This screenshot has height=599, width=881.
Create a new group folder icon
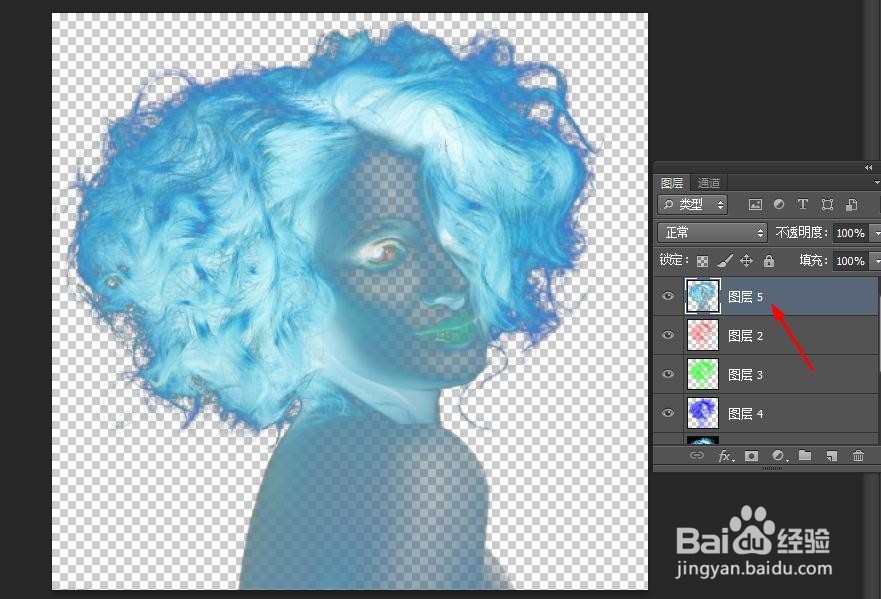click(x=805, y=455)
